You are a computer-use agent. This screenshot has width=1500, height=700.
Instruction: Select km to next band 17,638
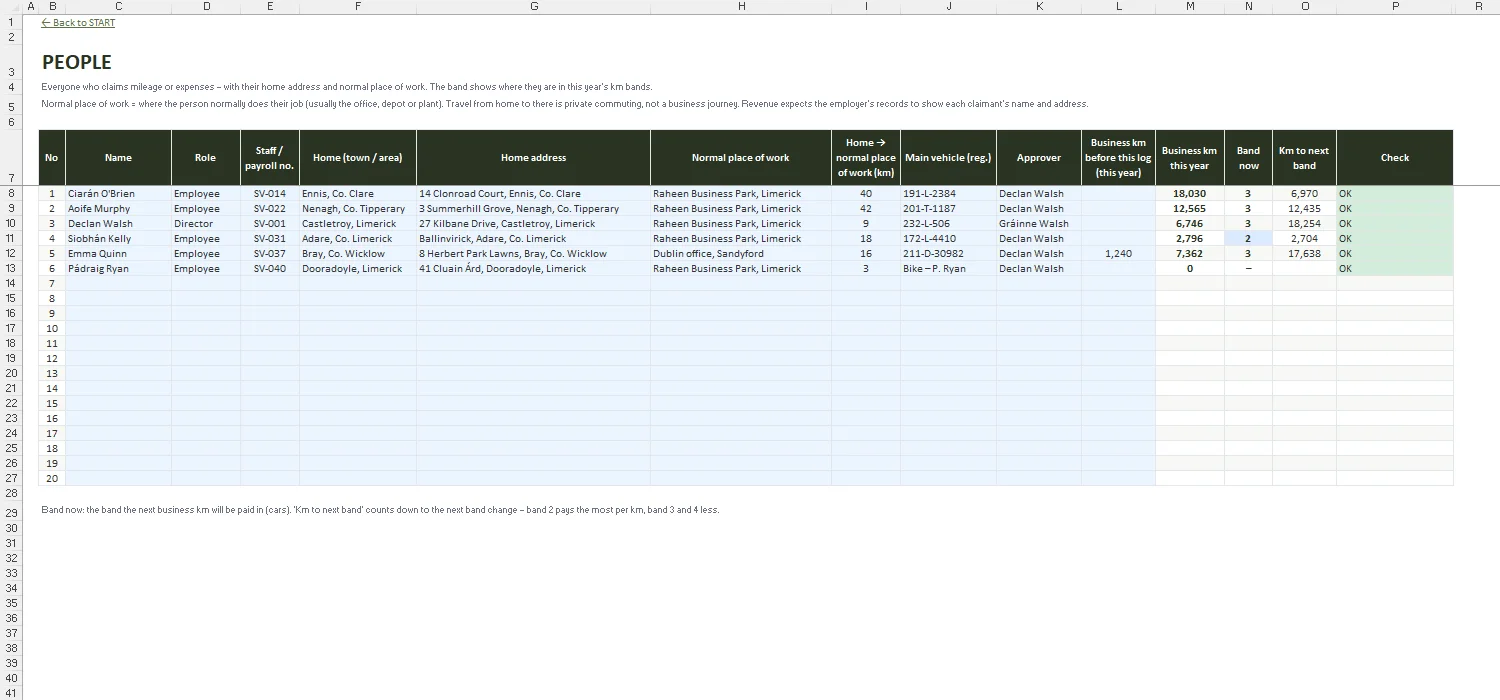pos(1304,253)
